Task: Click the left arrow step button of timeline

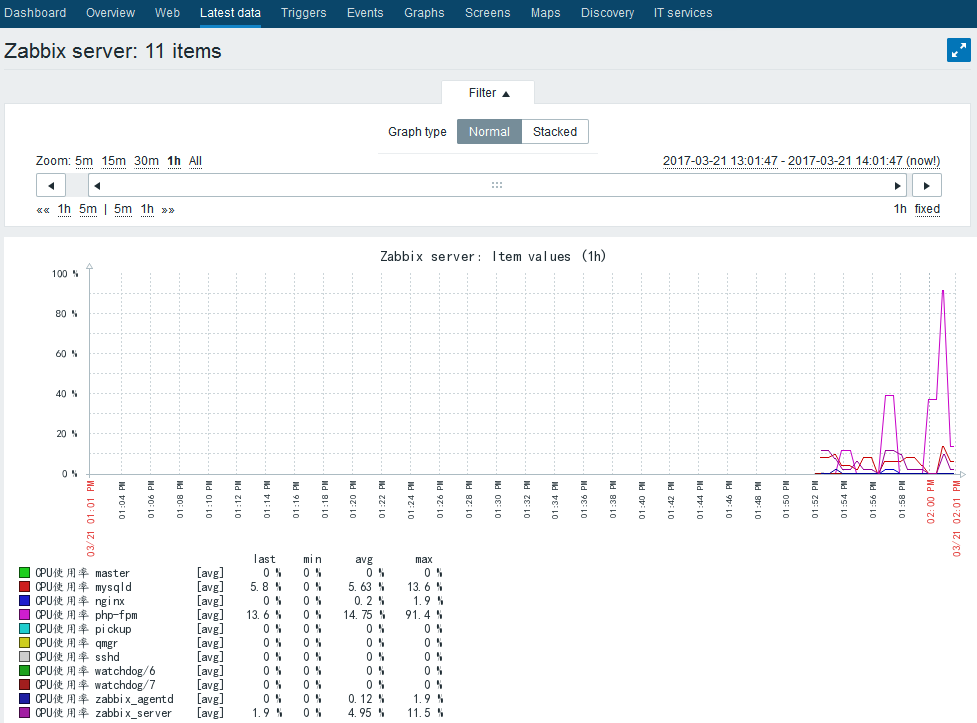Action: (x=51, y=186)
